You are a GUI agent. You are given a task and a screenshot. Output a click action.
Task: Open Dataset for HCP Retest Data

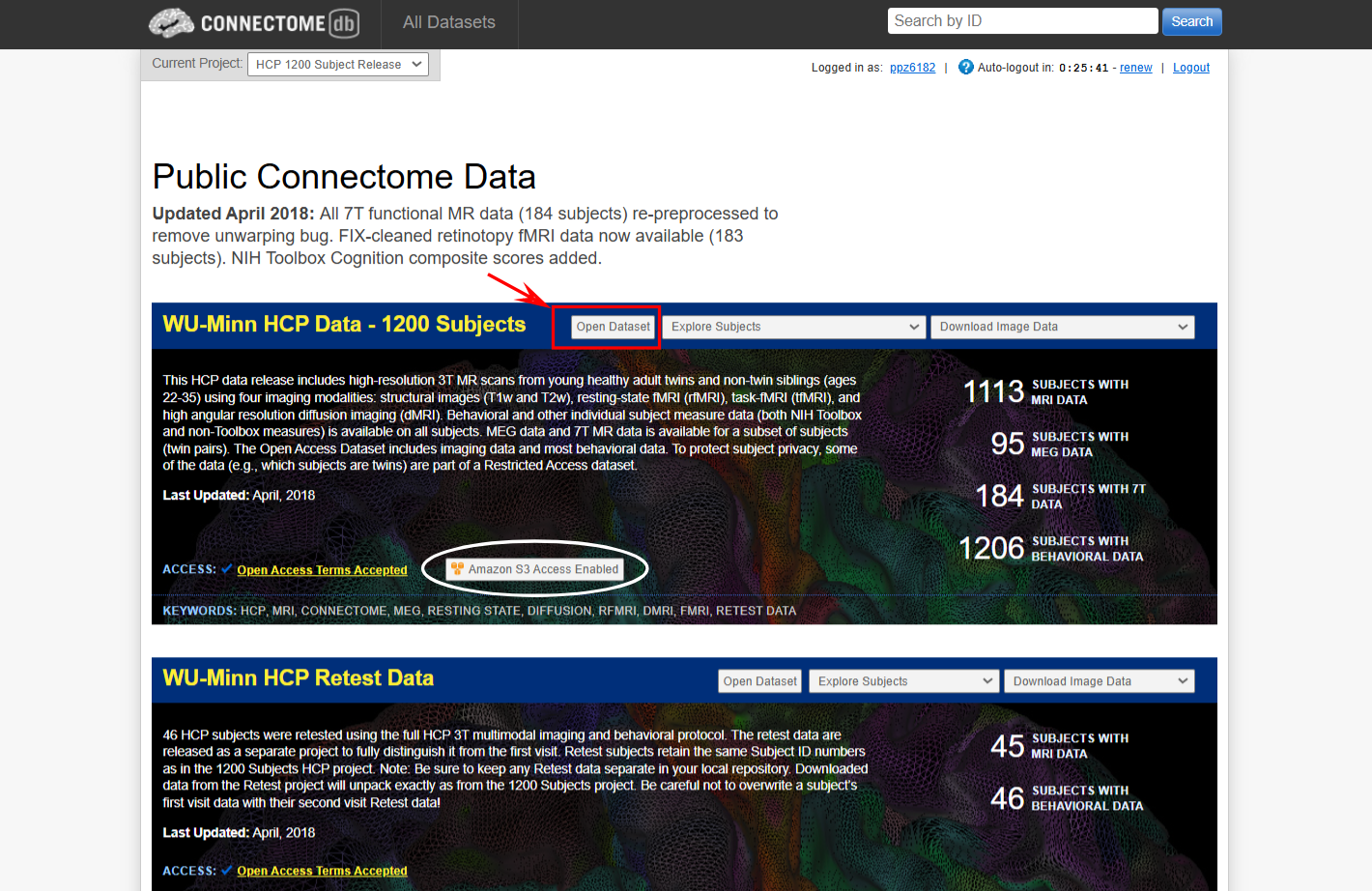[759, 681]
